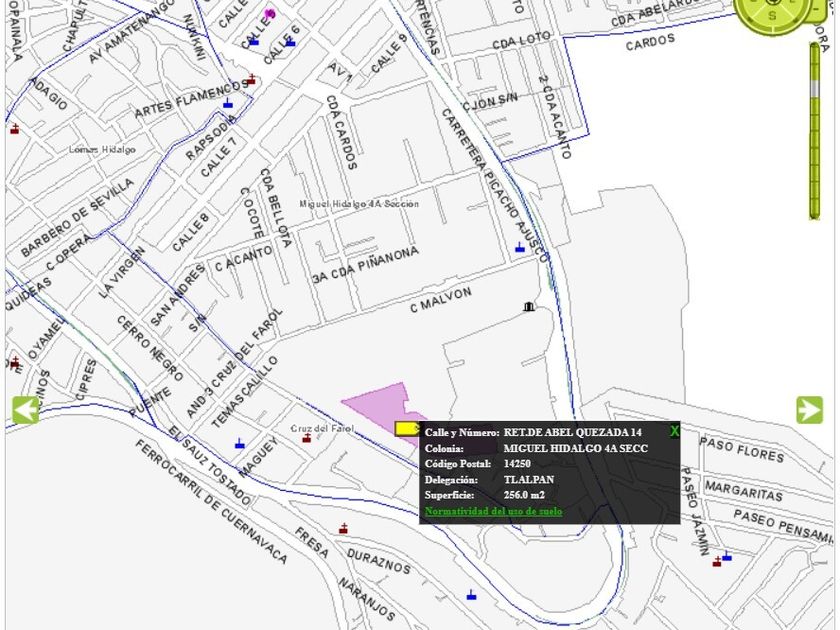Screen dimensions: 840x630
Task: Click the 'CDA LOTO' street label
Action: [521, 40]
